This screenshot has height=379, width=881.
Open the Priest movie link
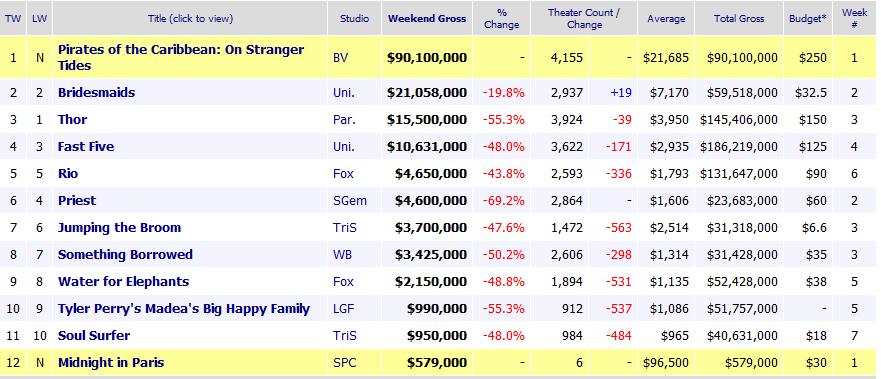pyautogui.click(x=77, y=200)
